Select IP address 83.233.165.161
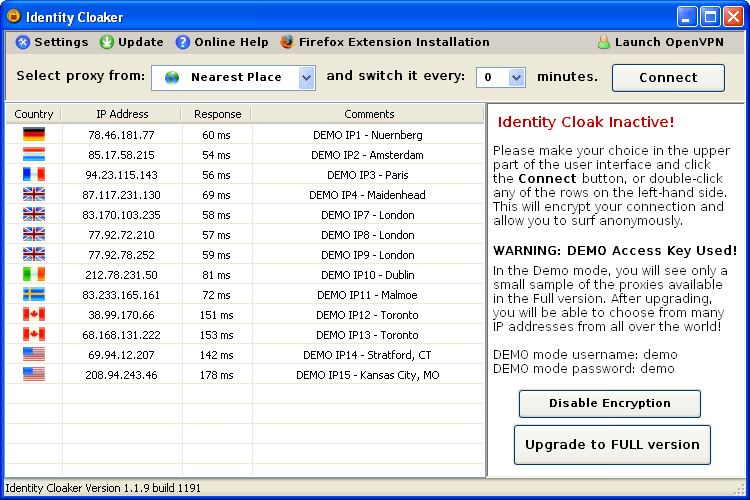The image size is (750, 500). (121, 295)
